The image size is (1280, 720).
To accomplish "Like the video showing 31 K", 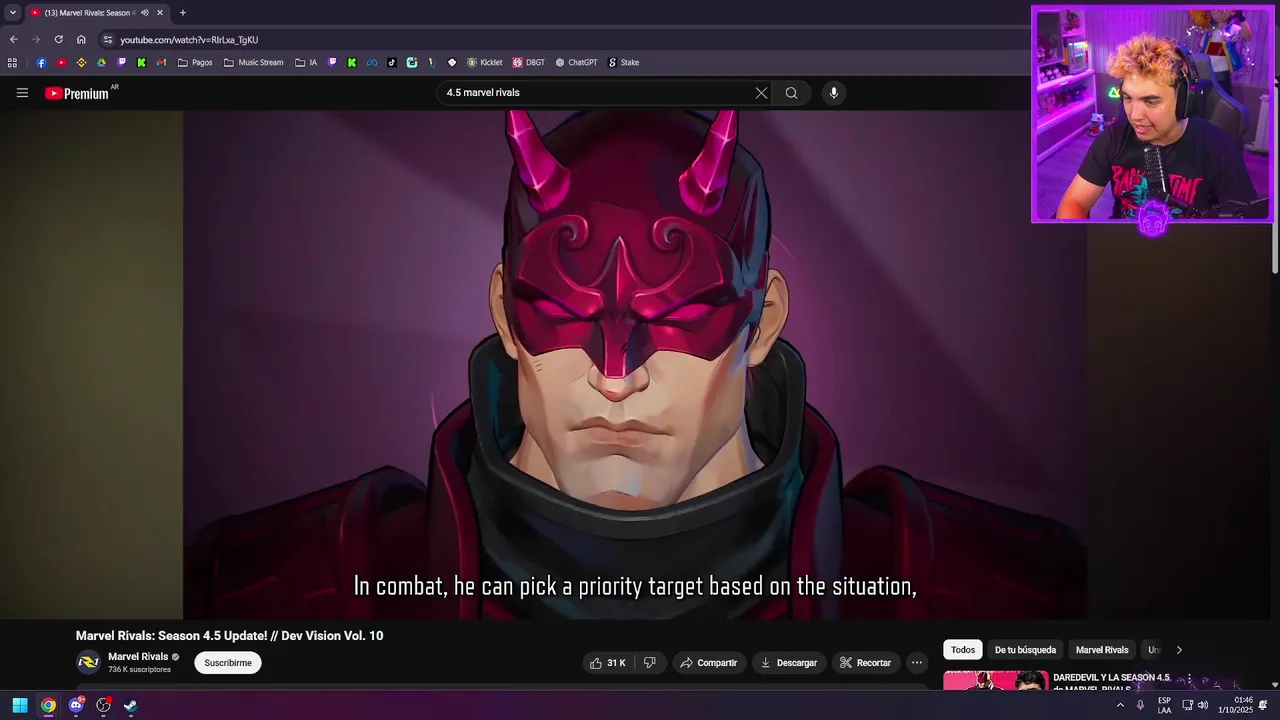I will [608, 663].
